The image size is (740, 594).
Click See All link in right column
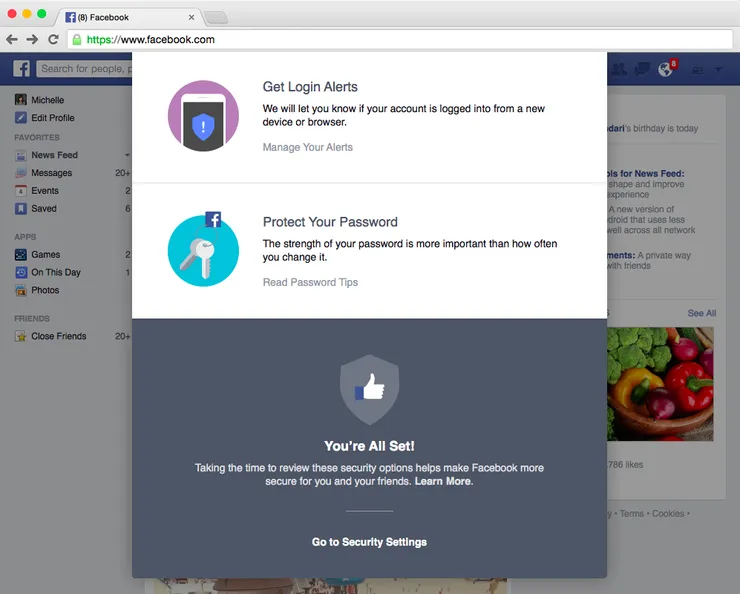tap(702, 313)
